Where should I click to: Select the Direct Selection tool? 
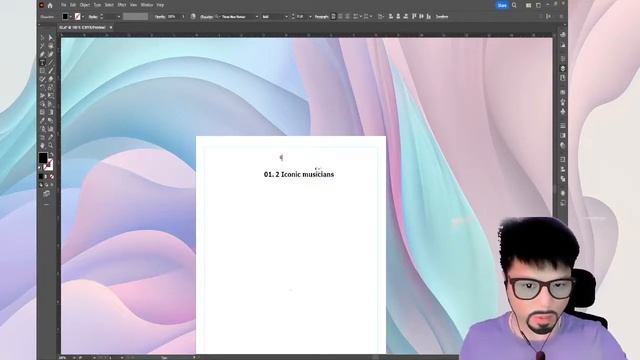(x=51, y=38)
